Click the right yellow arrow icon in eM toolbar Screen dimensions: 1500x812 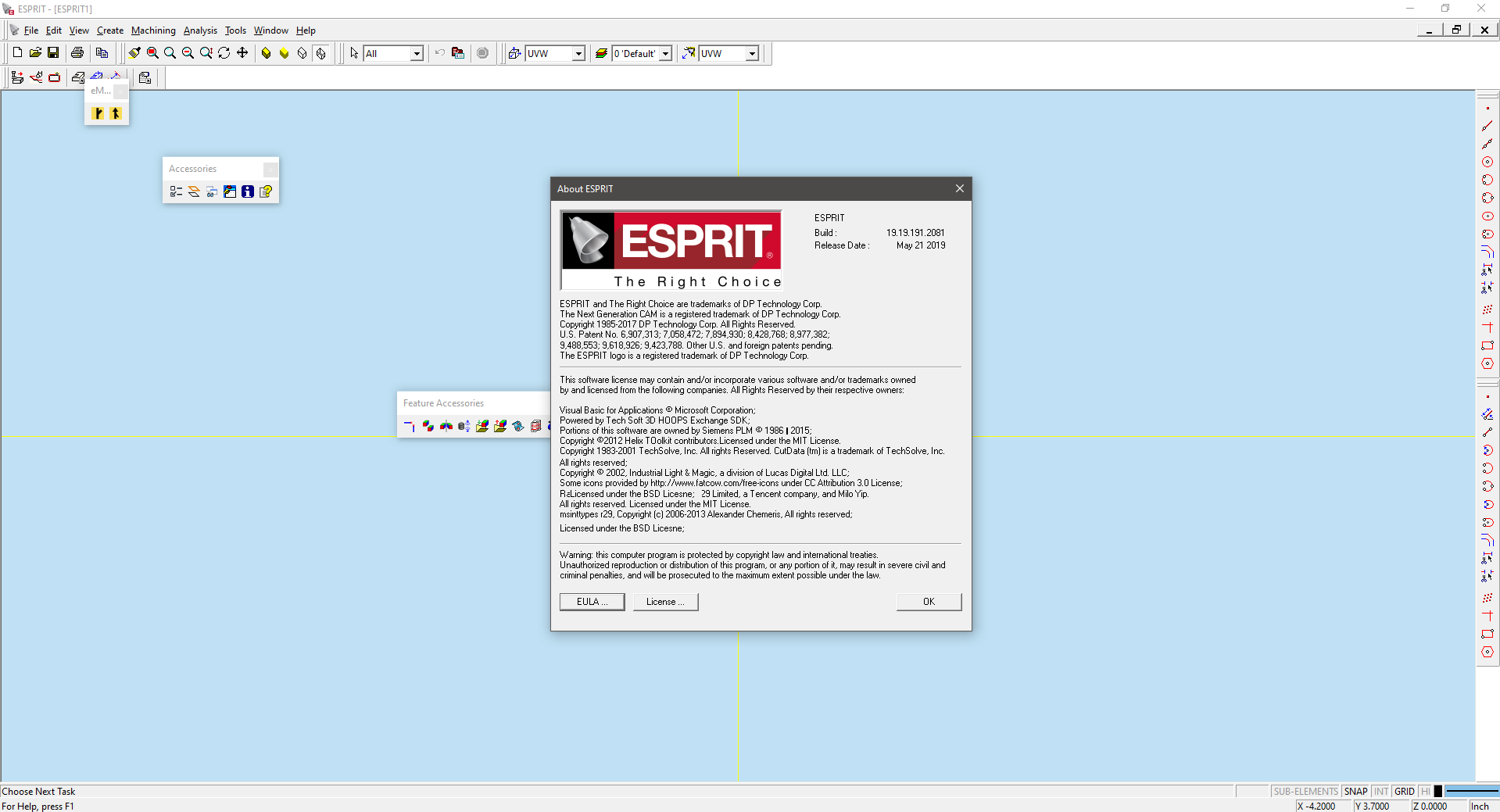click(x=116, y=113)
